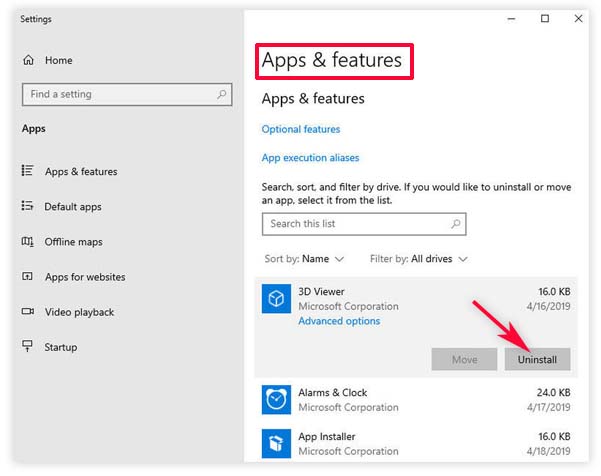Click the greyed Move button

[465, 359]
